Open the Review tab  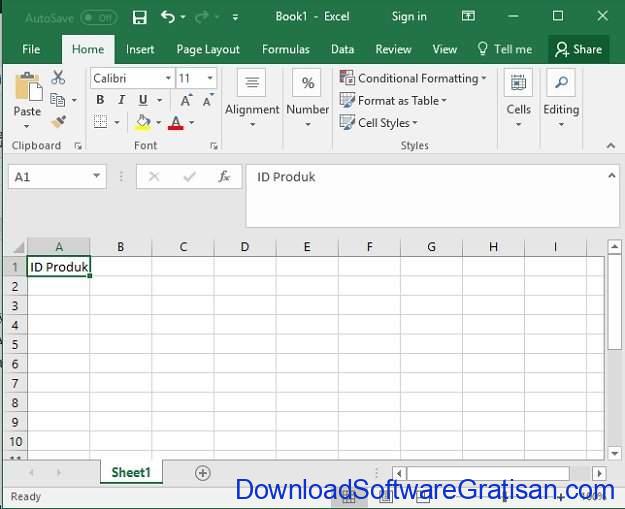(393, 49)
